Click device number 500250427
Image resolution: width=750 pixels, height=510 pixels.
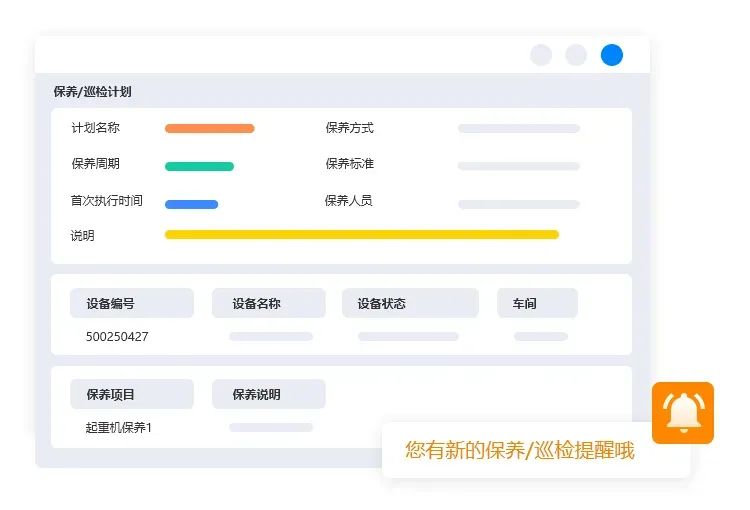[x=117, y=336]
